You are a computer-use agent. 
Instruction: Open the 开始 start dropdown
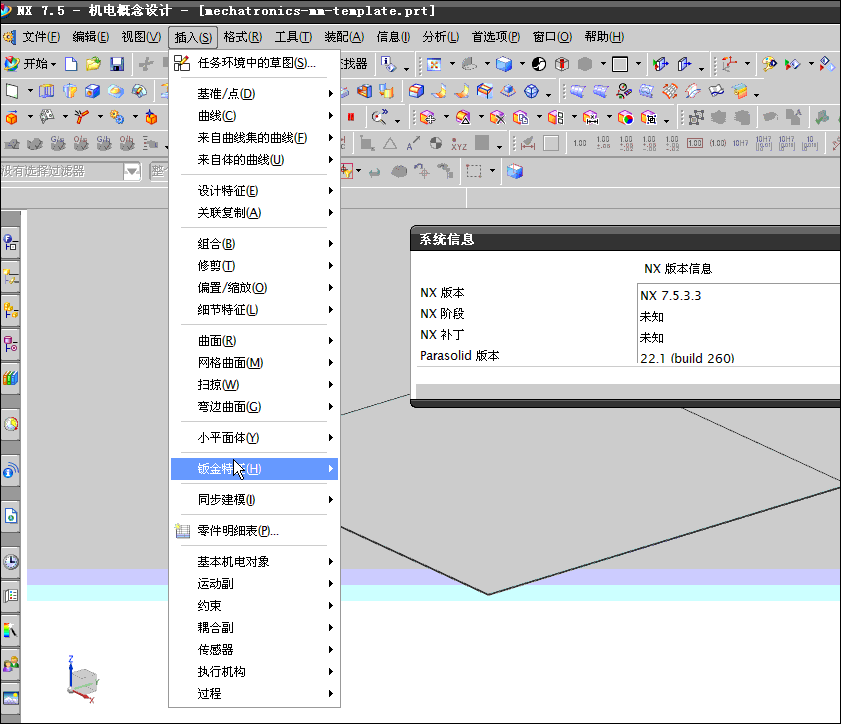pos(30,64)
